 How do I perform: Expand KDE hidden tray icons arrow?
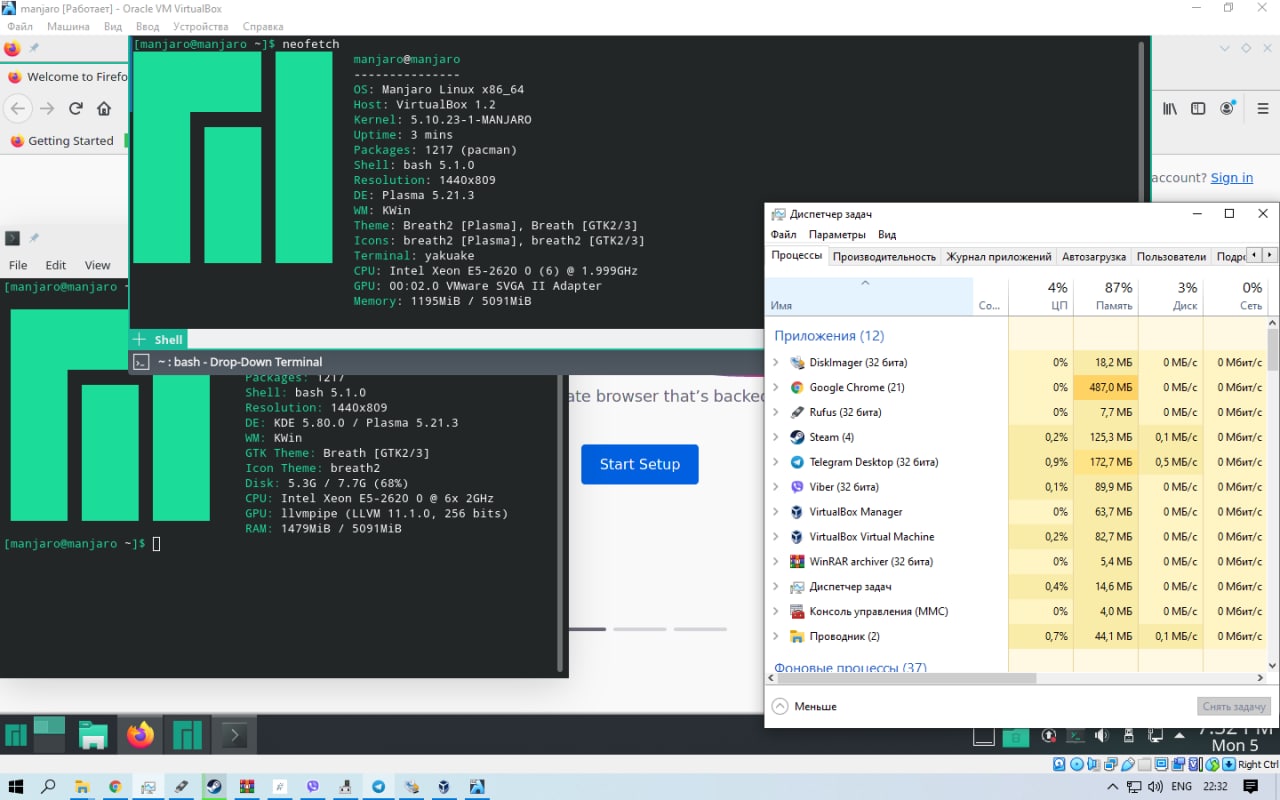click(1181, 737)
